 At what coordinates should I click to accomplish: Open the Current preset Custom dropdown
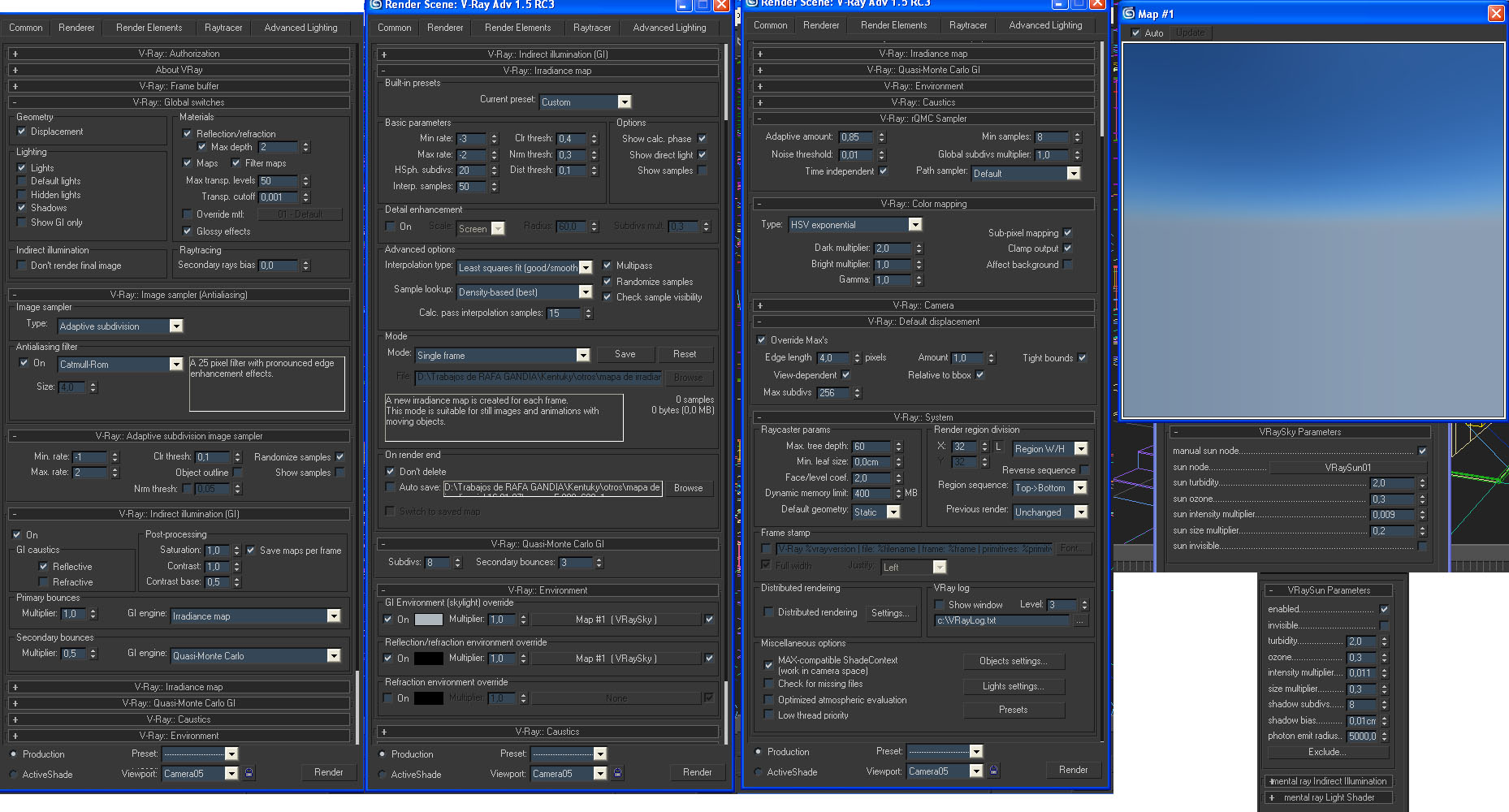(586, 102)
